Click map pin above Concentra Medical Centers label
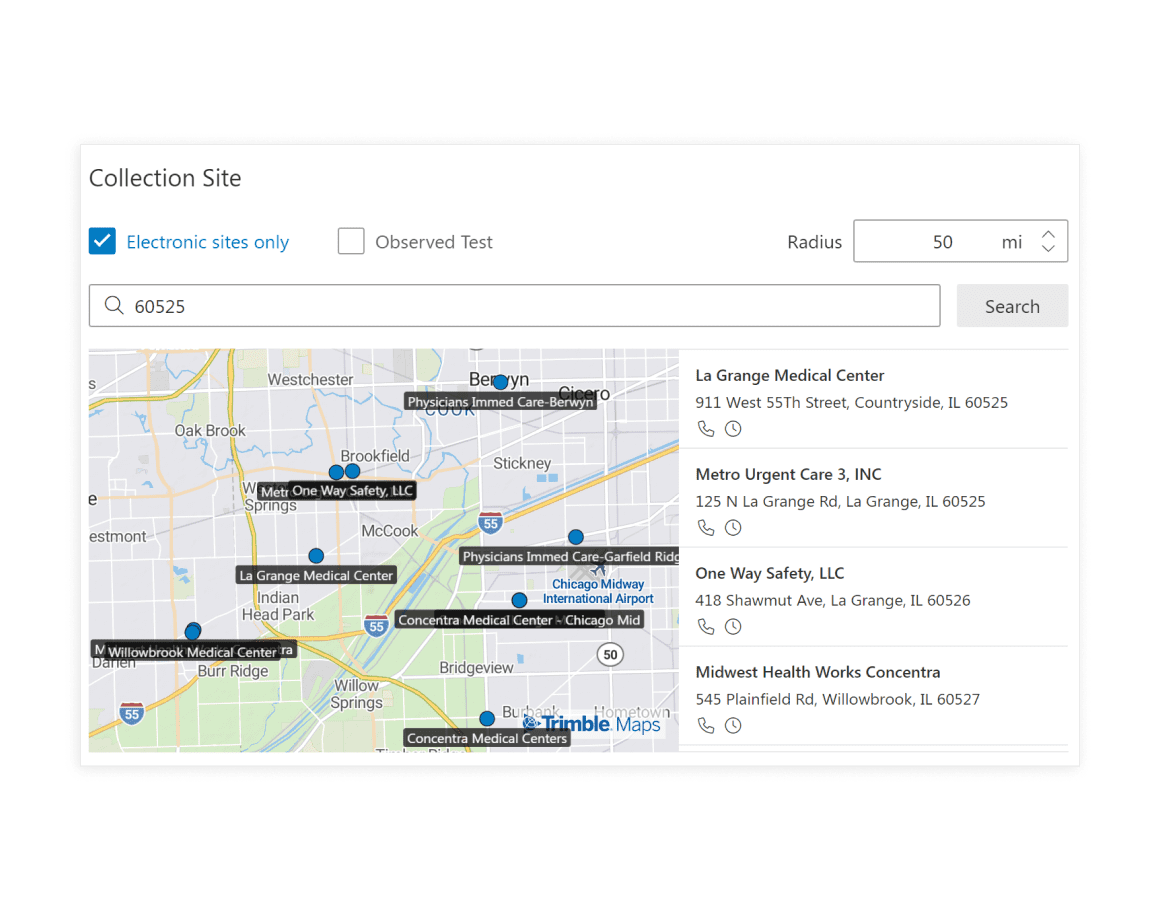The image size is (1160, 910). click(487, 718)
